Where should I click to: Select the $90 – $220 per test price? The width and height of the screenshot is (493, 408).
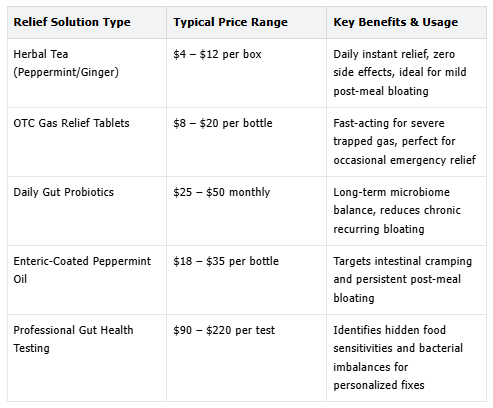224,330
